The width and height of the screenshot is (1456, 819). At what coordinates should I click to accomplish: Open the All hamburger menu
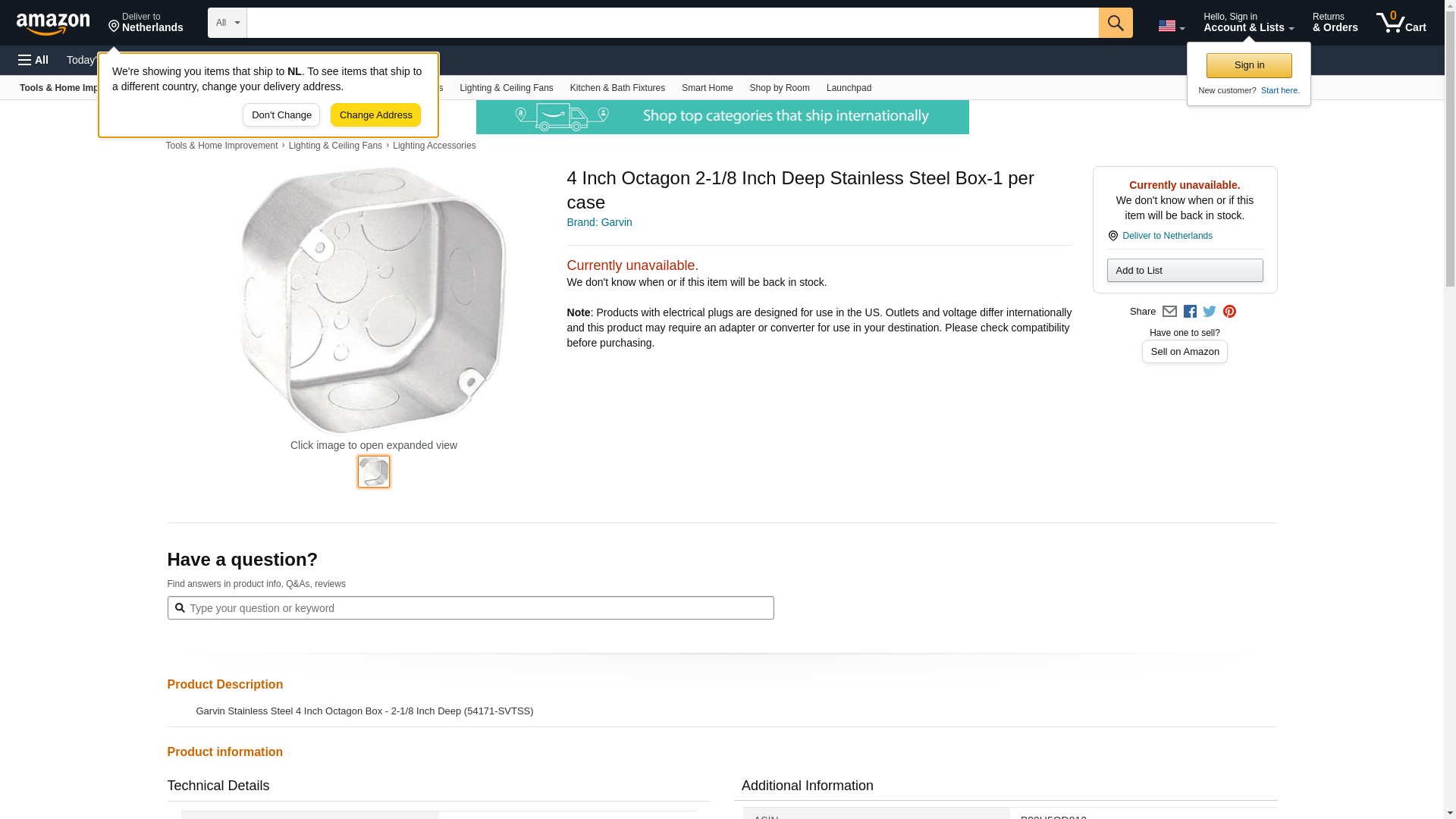(33, 60)
